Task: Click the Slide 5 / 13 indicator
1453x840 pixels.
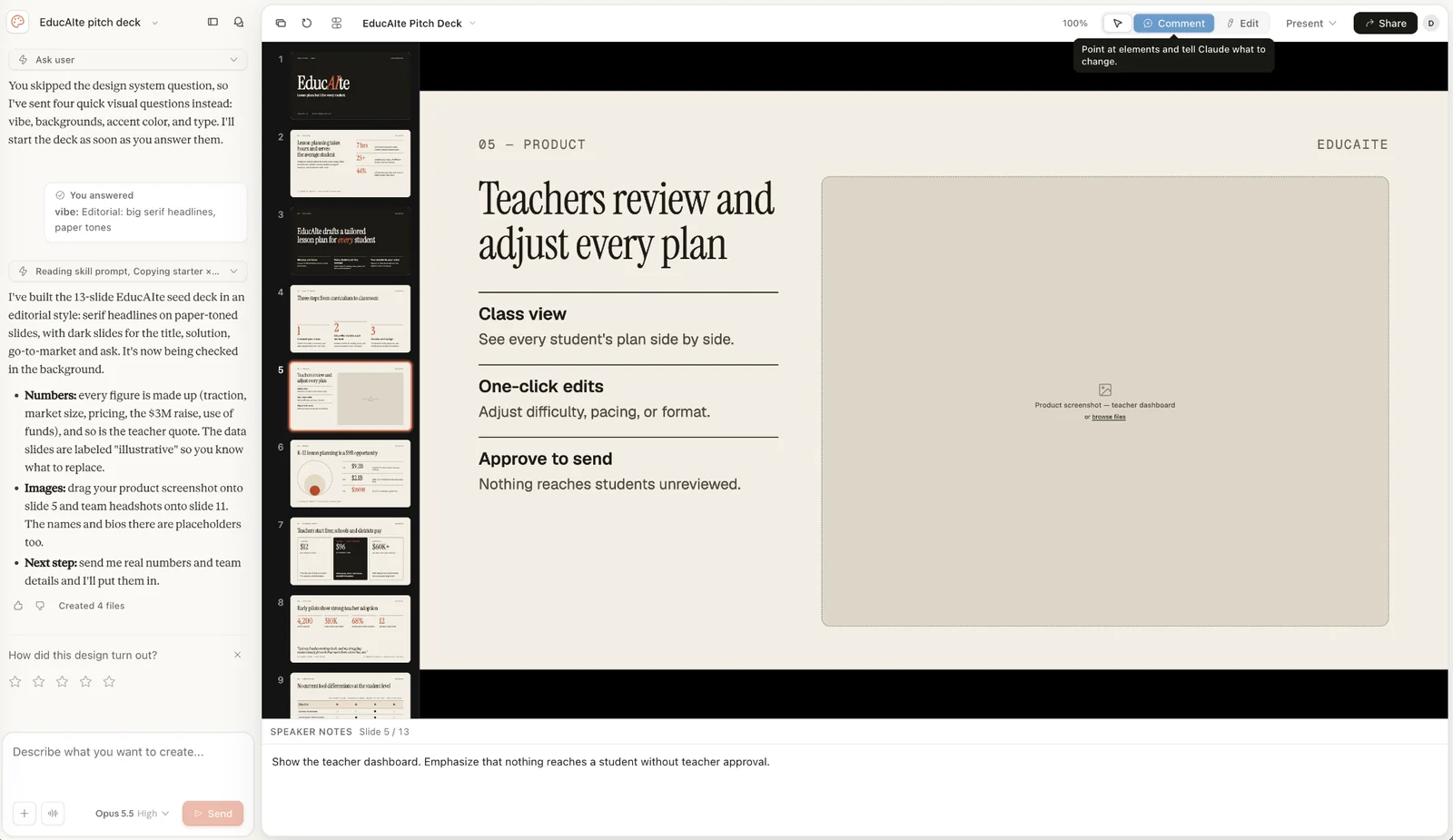Action: click(384, 732)
